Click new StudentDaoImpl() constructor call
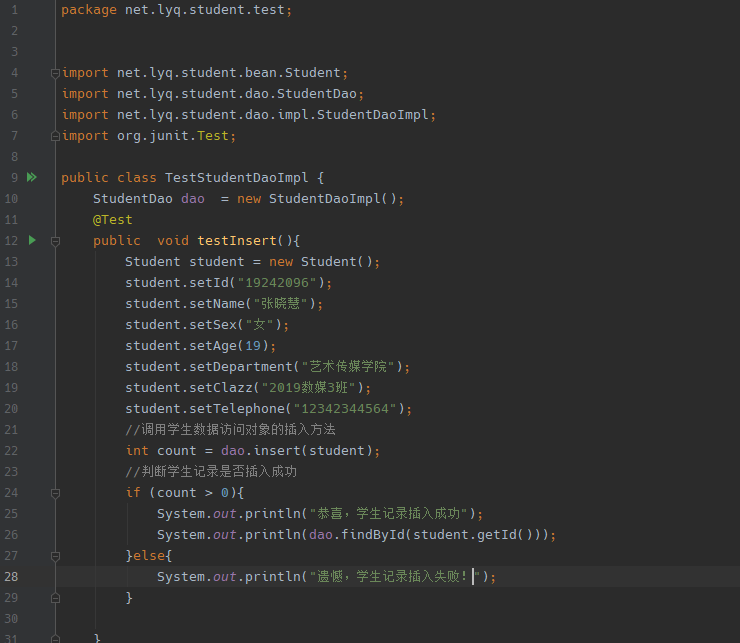Image resolution: width=740 pixels, height=643 pixels. (x=317, y=199)
